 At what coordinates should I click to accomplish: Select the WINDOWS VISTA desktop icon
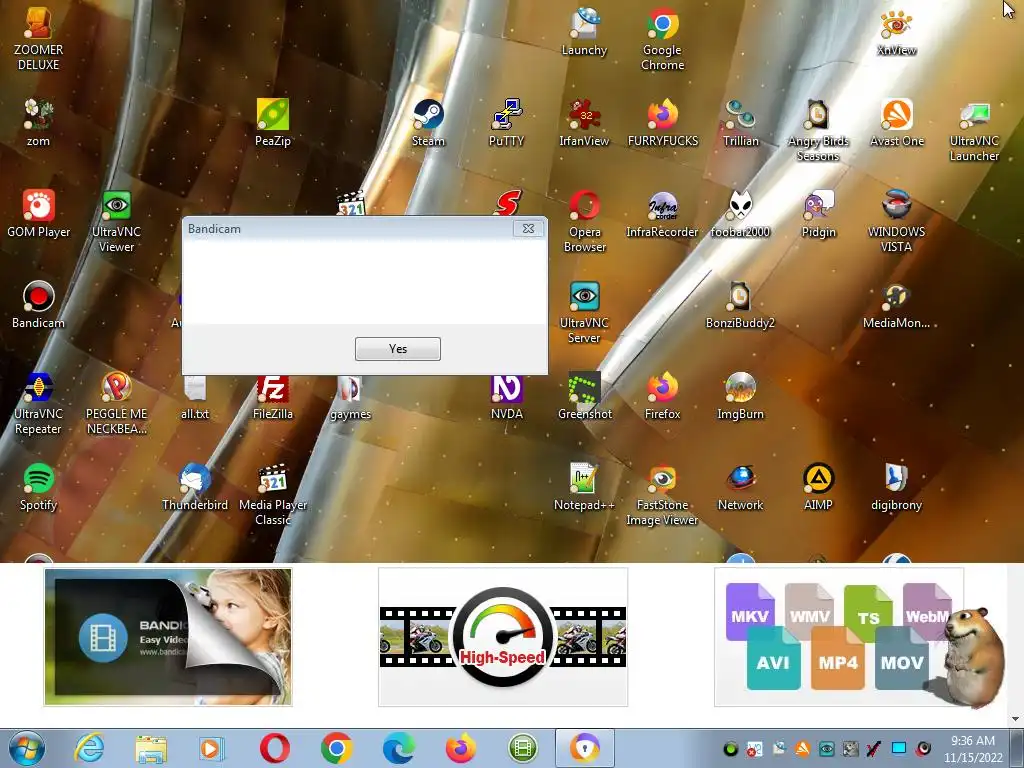point(897,221)
